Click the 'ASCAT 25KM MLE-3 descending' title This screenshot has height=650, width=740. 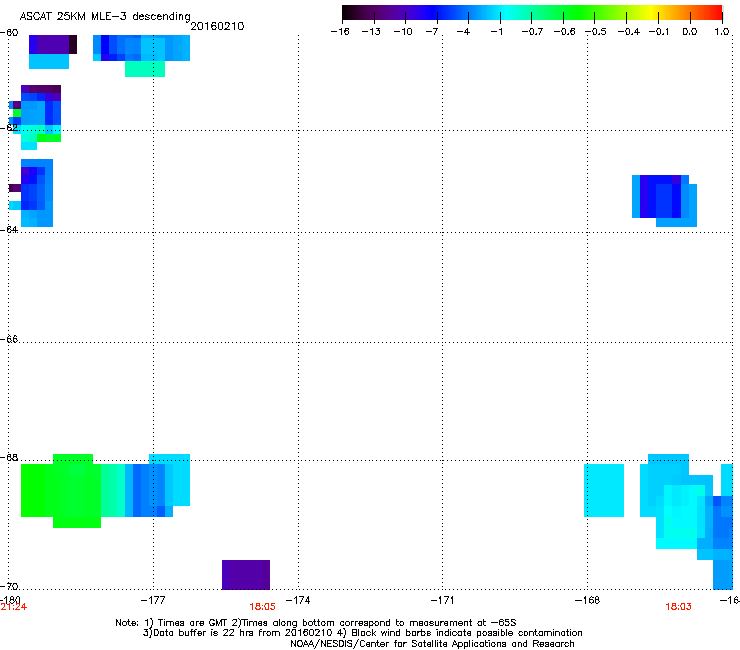point(105,16)
